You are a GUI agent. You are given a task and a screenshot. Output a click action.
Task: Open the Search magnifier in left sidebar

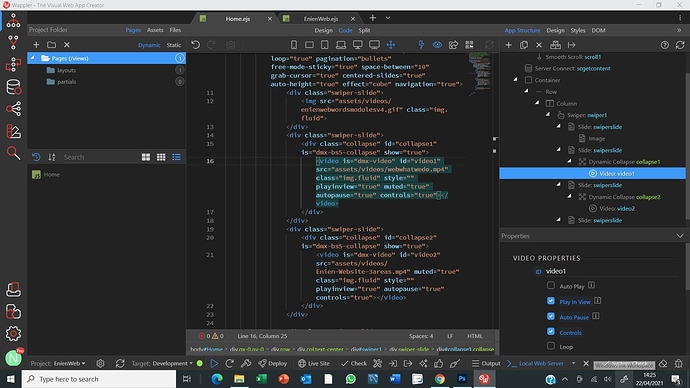click(13, 153)
